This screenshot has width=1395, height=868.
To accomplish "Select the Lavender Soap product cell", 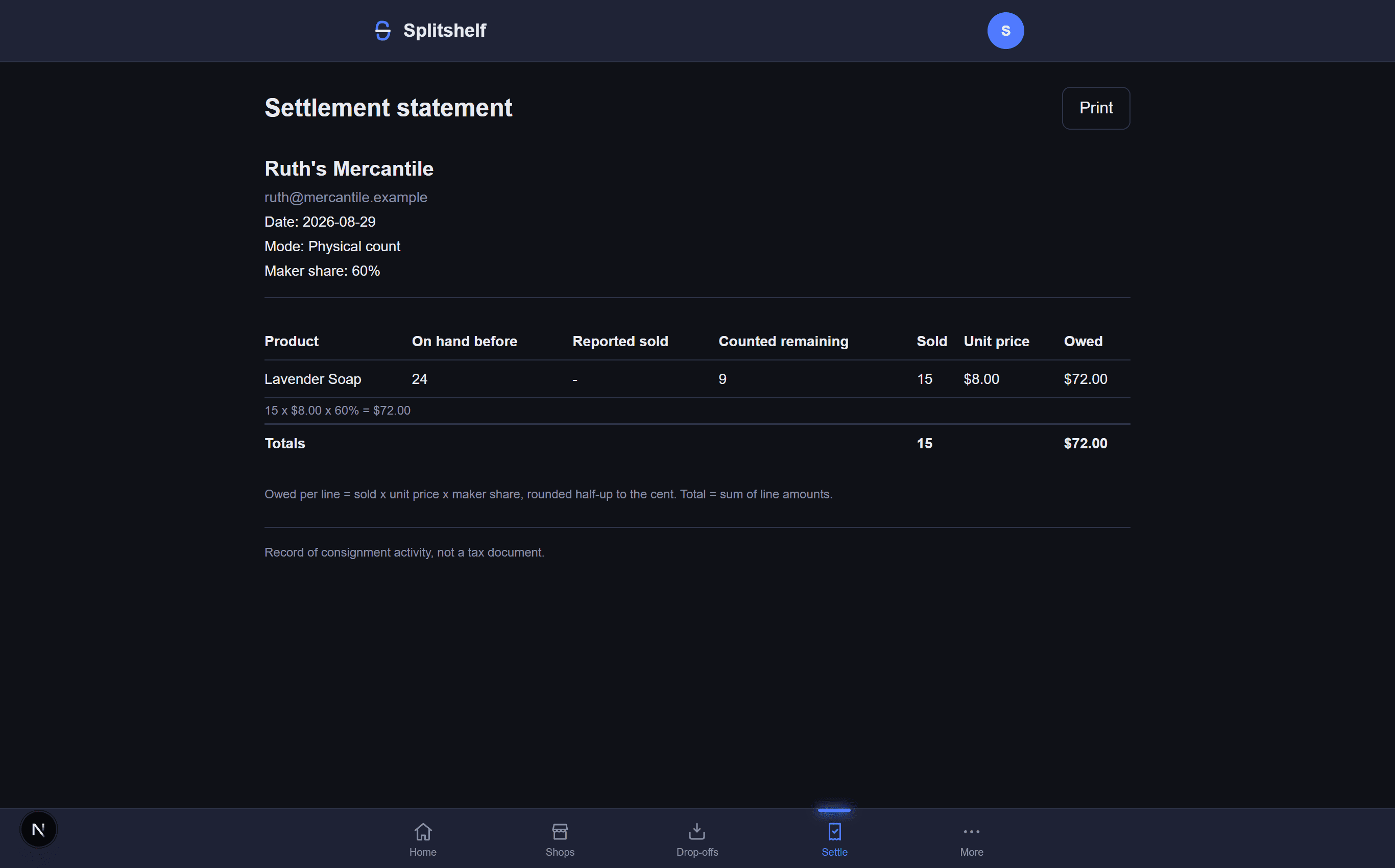I will coord(312,379).
